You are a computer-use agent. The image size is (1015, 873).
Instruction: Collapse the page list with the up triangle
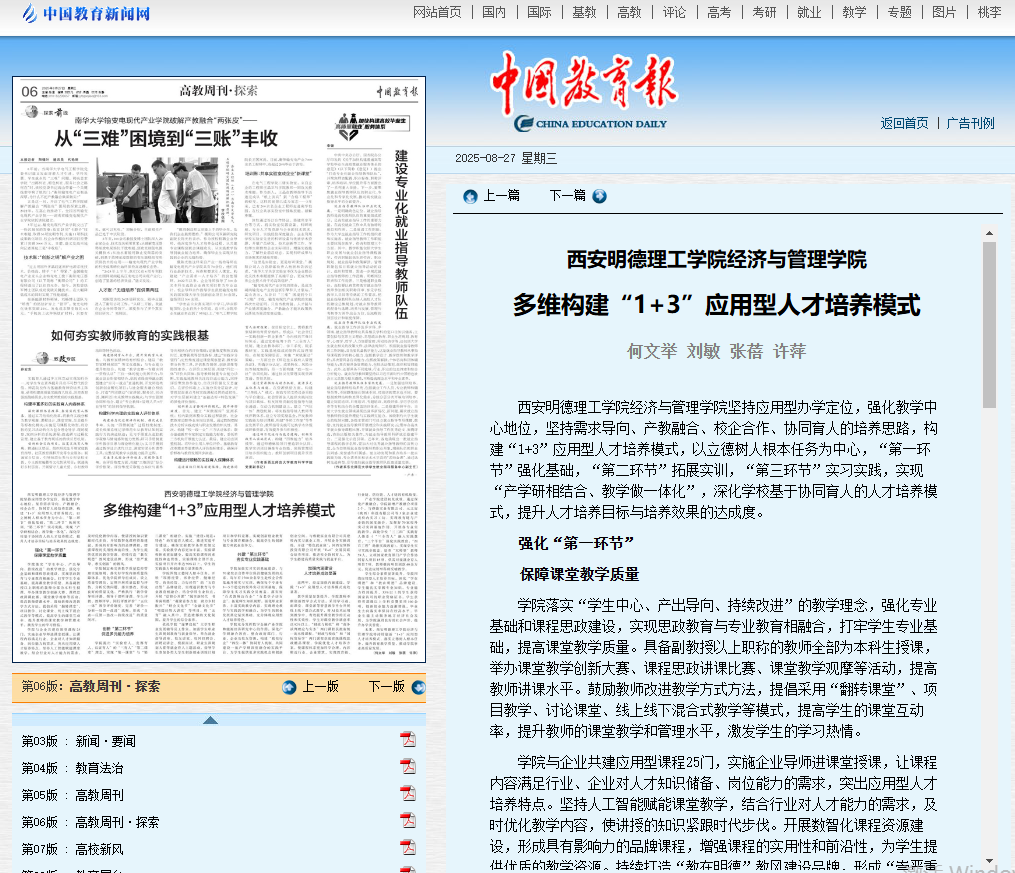pos(210,720)
